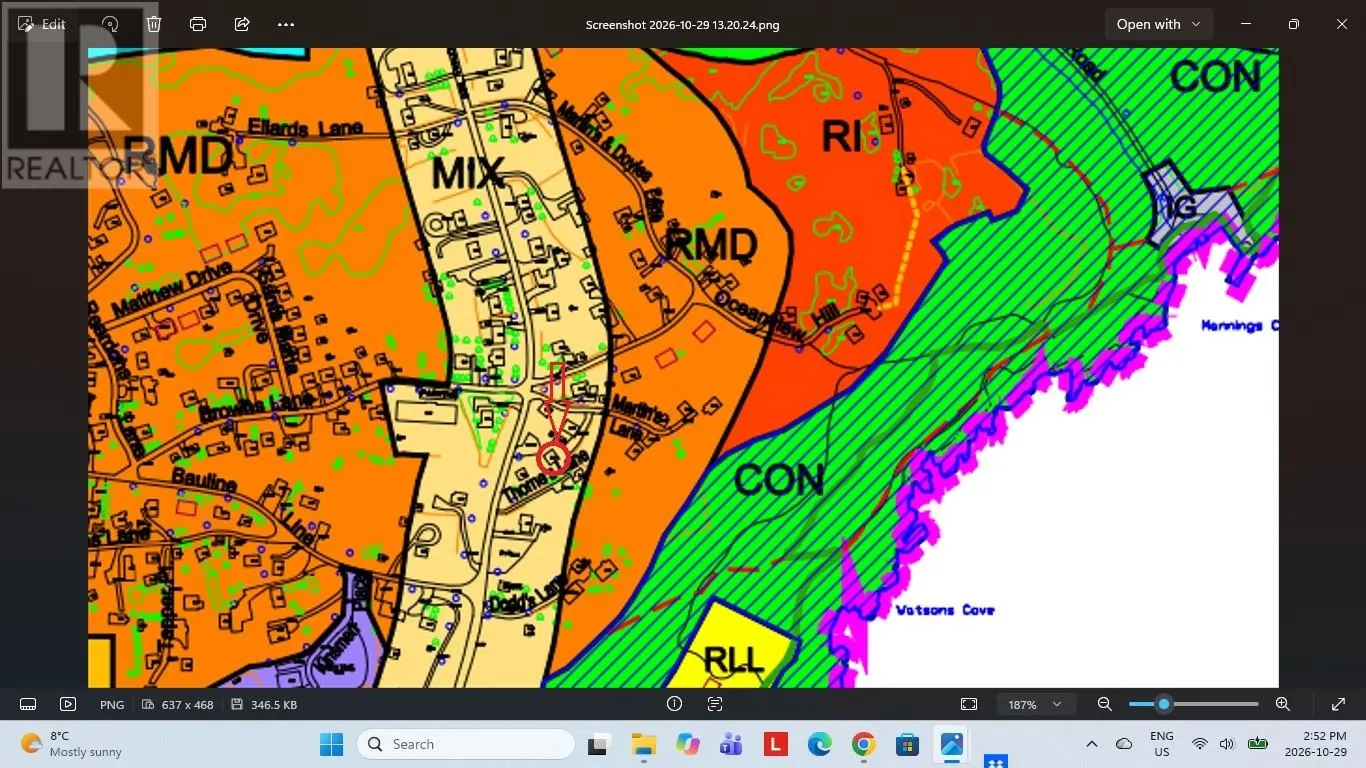Launch Google Chrome from the taskbar

coord(863,744)
